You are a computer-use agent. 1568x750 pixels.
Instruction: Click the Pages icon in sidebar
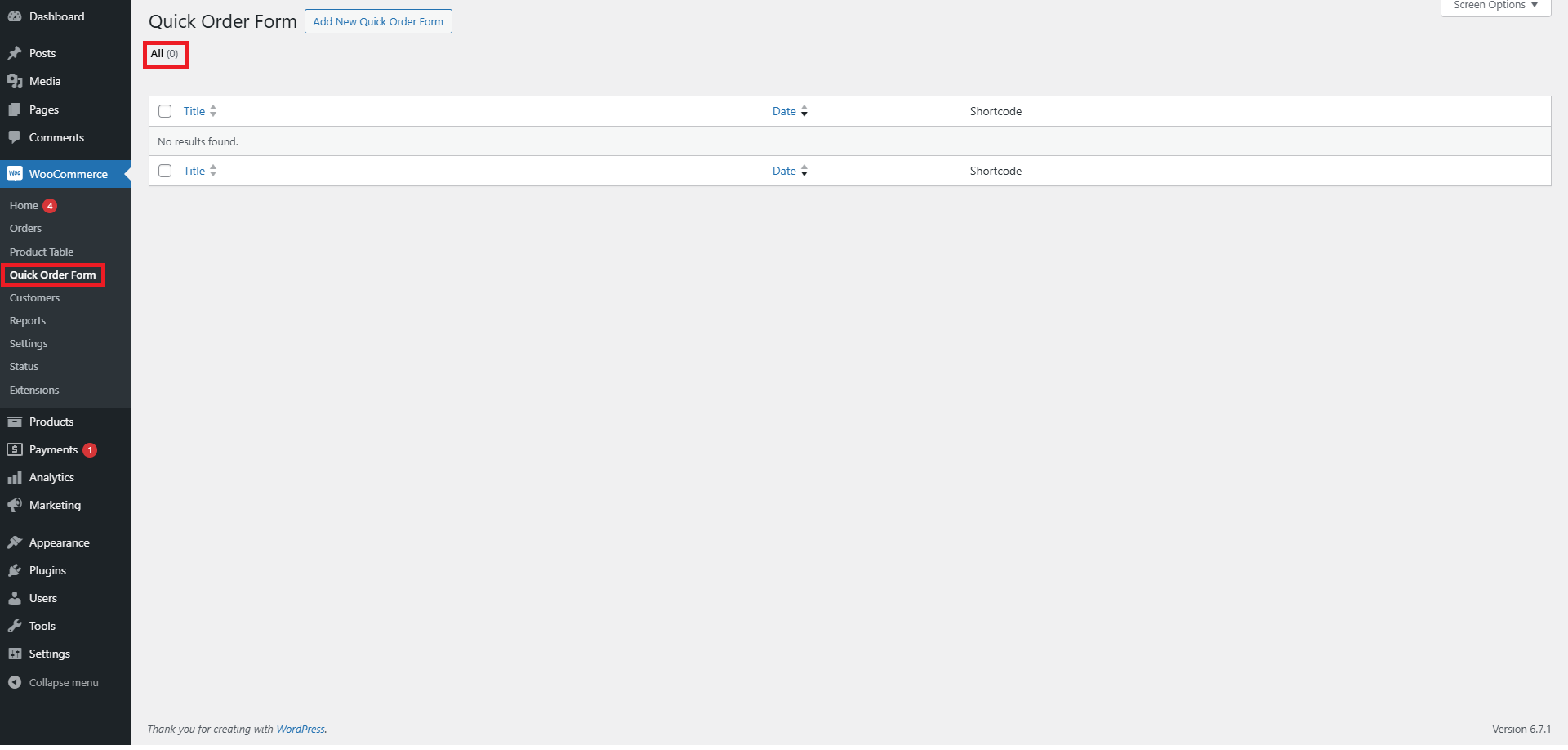(15, 109)
